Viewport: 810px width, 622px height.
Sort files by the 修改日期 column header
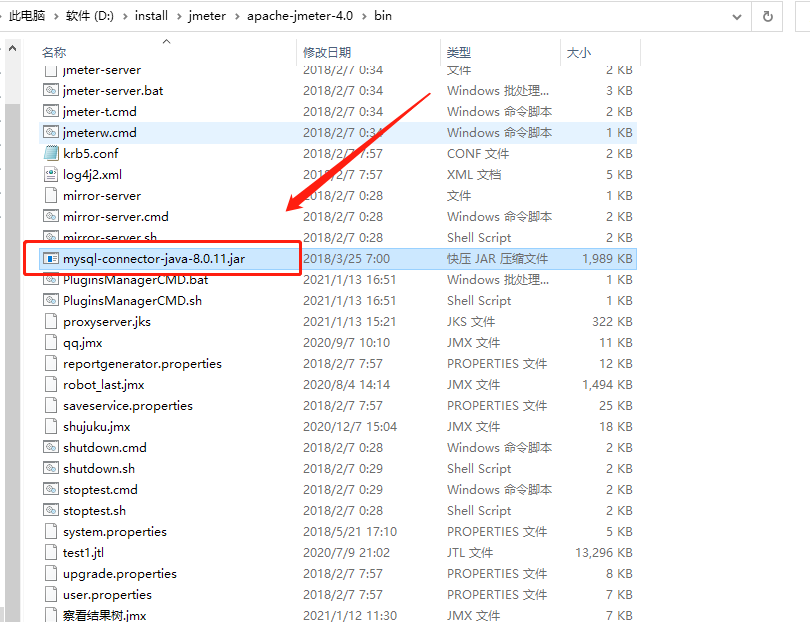pos(327,52)
